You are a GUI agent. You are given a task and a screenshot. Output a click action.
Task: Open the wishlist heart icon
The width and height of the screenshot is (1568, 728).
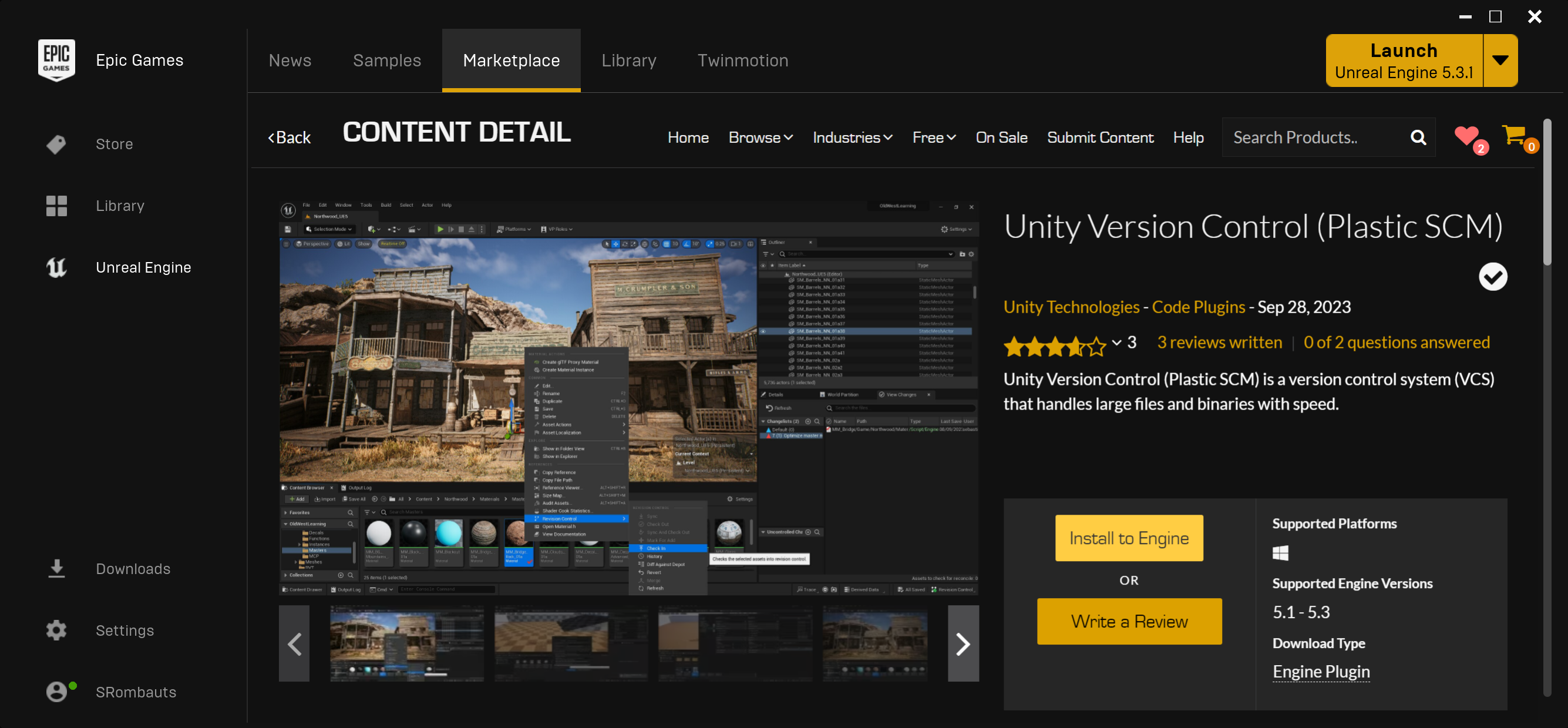pyautogui.click(x=1466, y=136)
